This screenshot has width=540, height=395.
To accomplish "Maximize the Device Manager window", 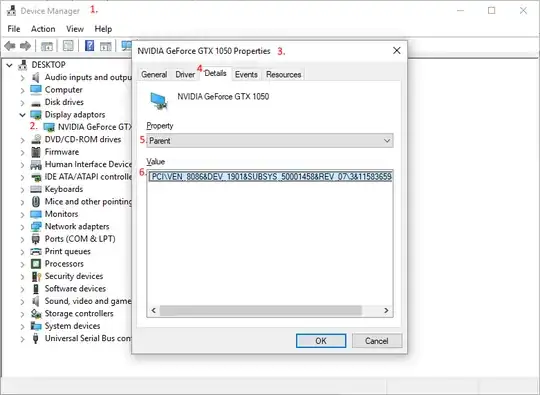I will (492, 11).
